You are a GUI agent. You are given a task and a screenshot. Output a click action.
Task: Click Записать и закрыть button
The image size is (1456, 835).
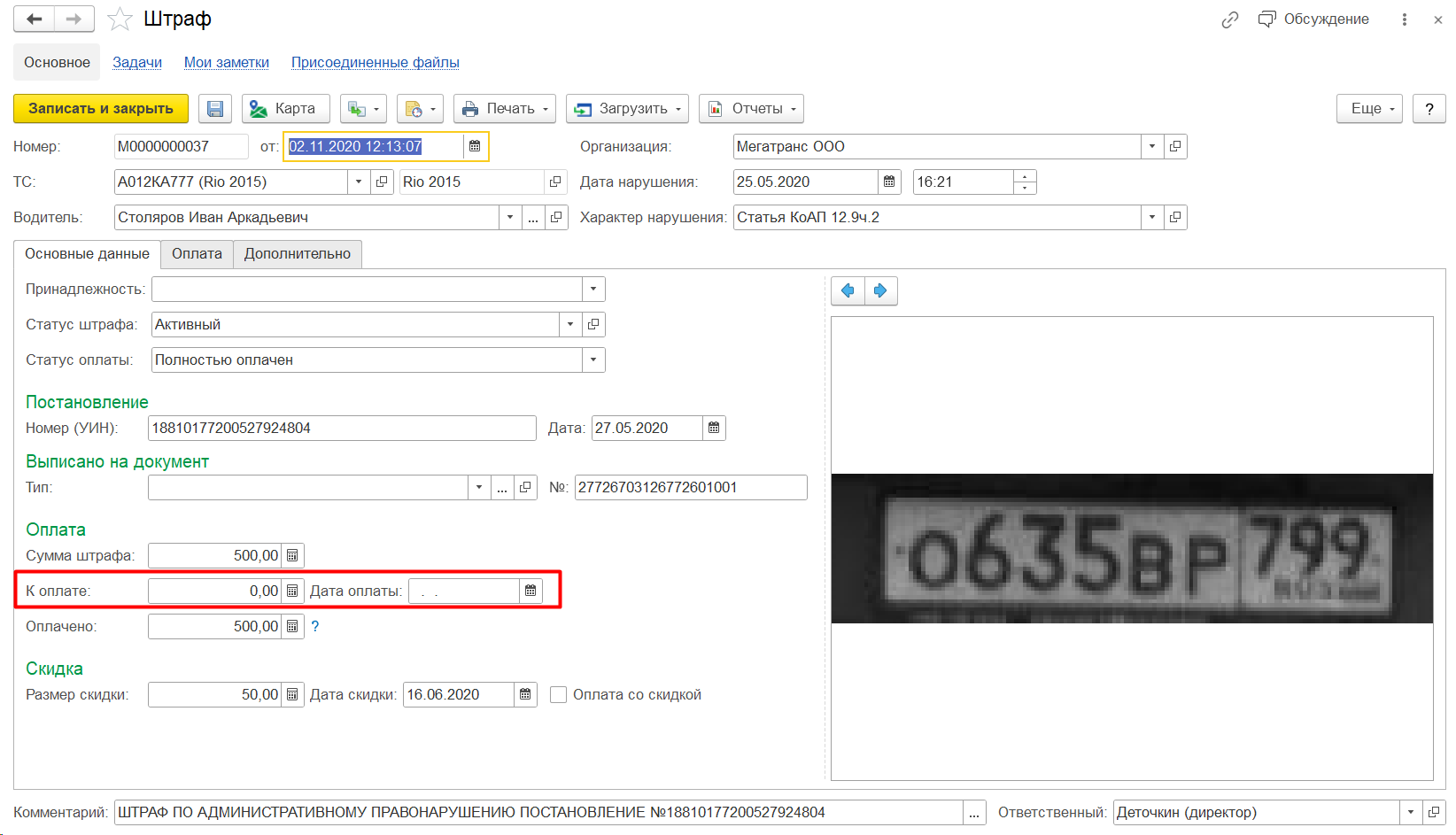point(101,109)
